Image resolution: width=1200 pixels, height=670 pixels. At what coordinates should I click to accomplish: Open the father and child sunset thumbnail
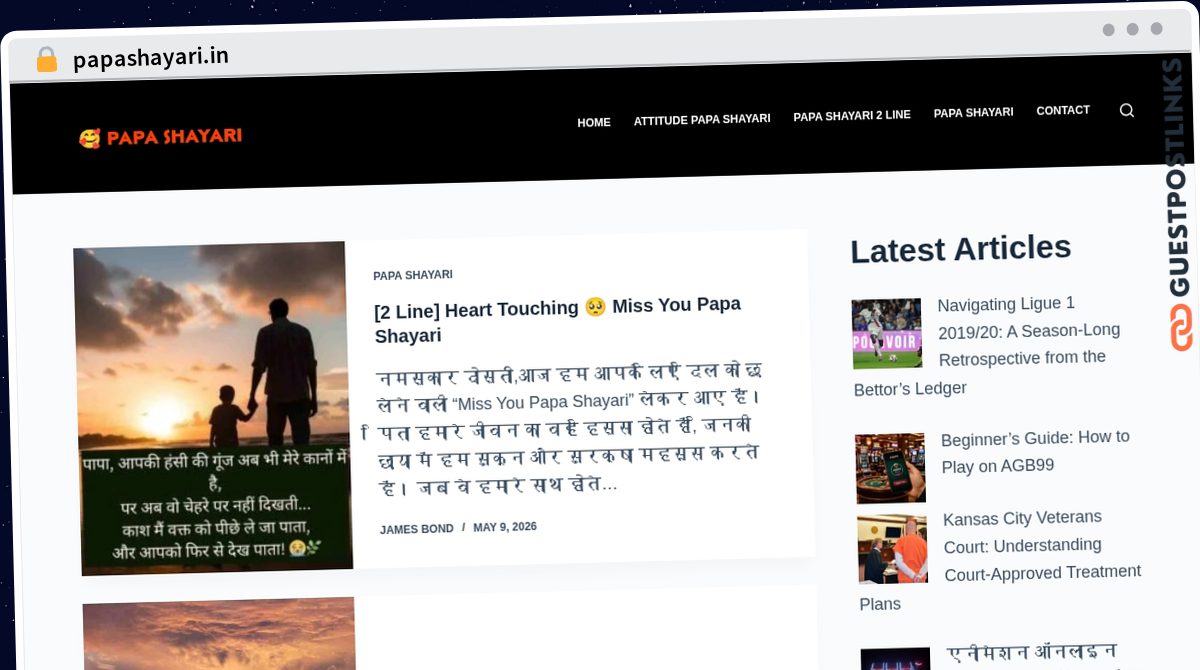pyautogui.click(x=213, y=408)
